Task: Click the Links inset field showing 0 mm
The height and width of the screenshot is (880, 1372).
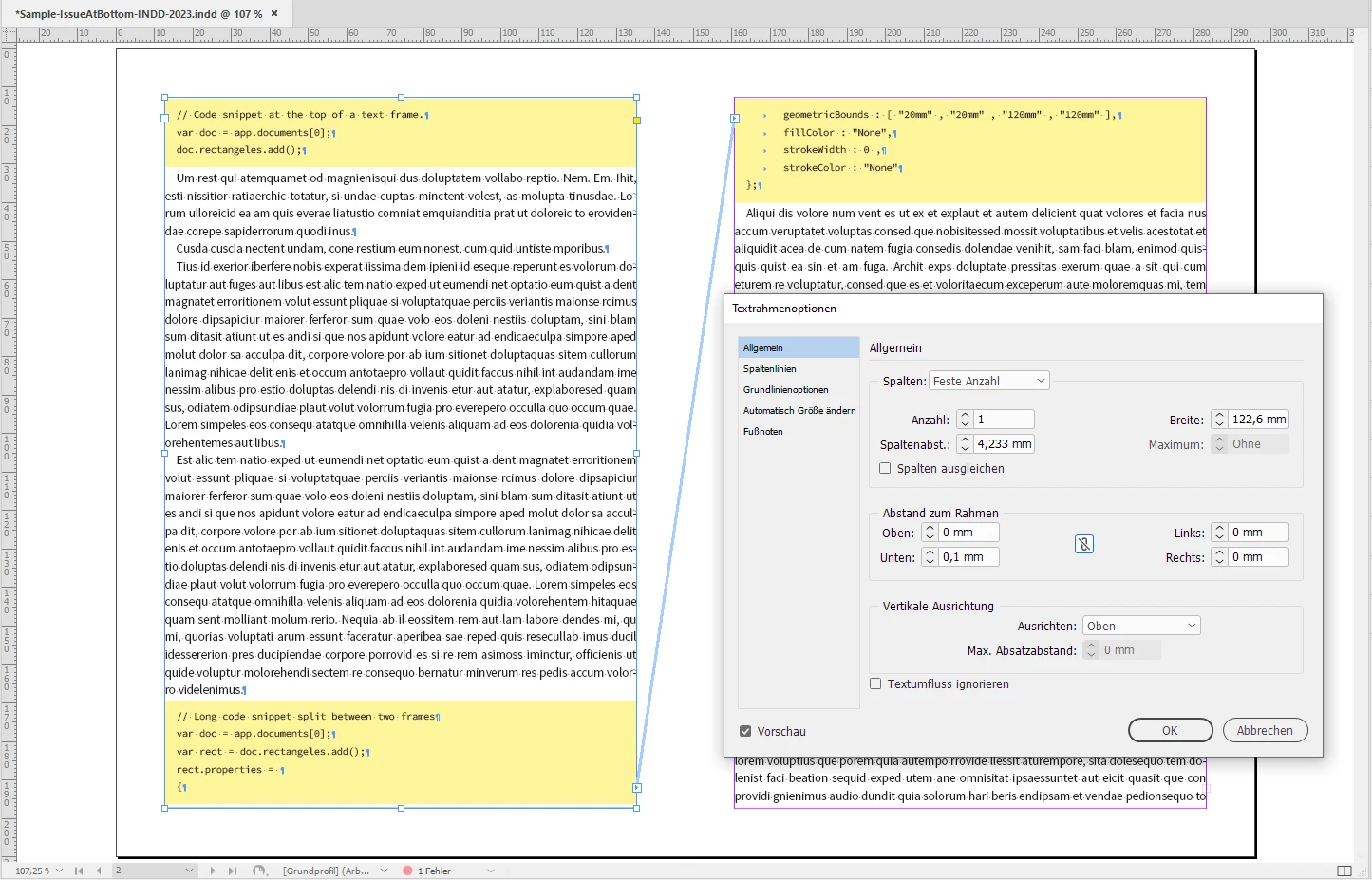Action: tap(1259, 533)
